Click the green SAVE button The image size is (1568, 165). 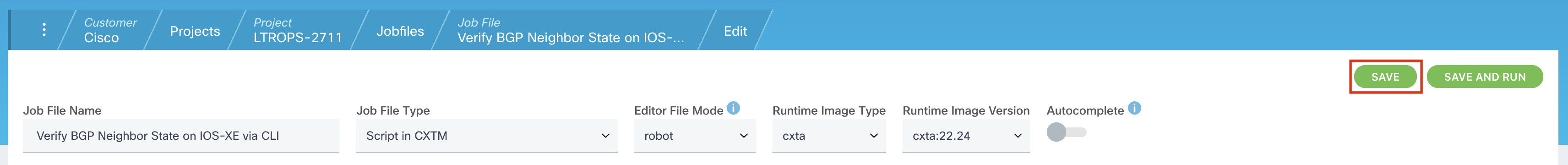tap(1385, 77)
